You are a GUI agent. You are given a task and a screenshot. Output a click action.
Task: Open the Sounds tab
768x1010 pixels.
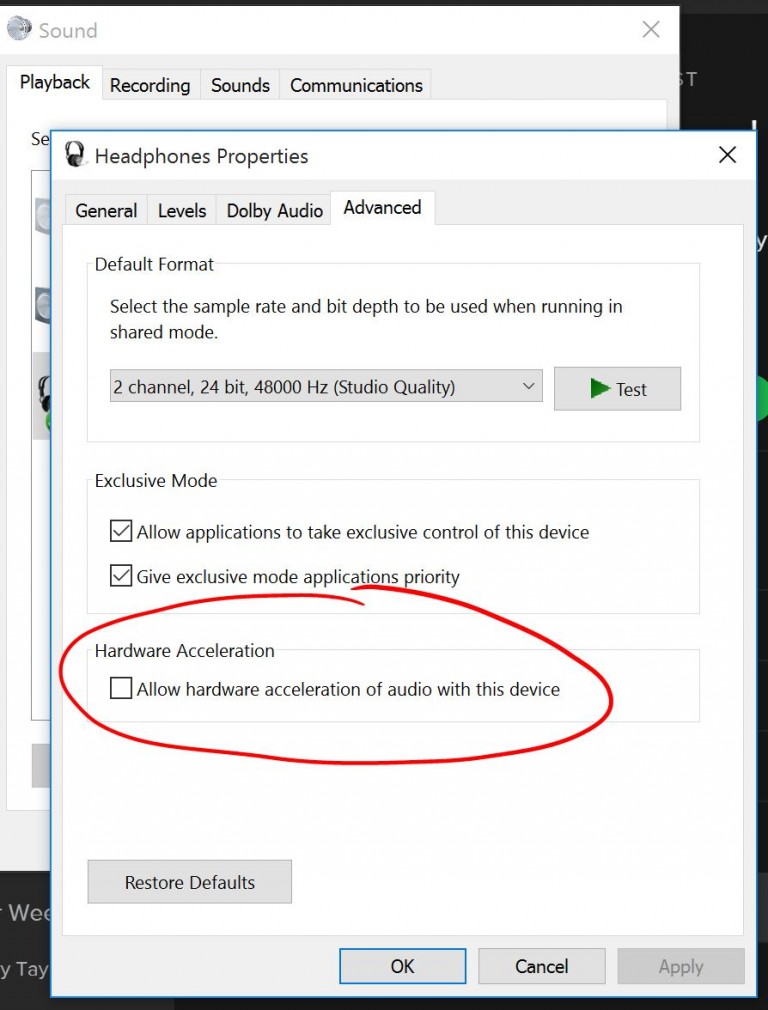point(239,86)
